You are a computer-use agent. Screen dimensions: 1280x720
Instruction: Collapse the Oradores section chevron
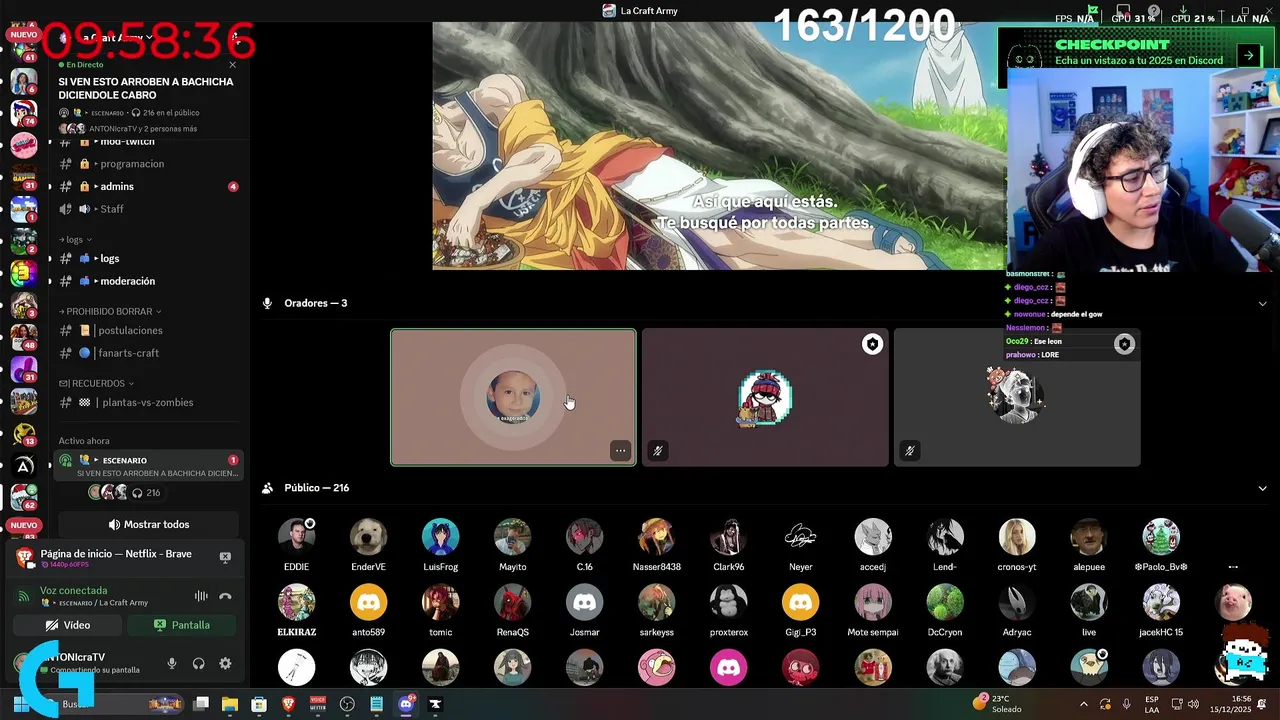[1262, 303]
